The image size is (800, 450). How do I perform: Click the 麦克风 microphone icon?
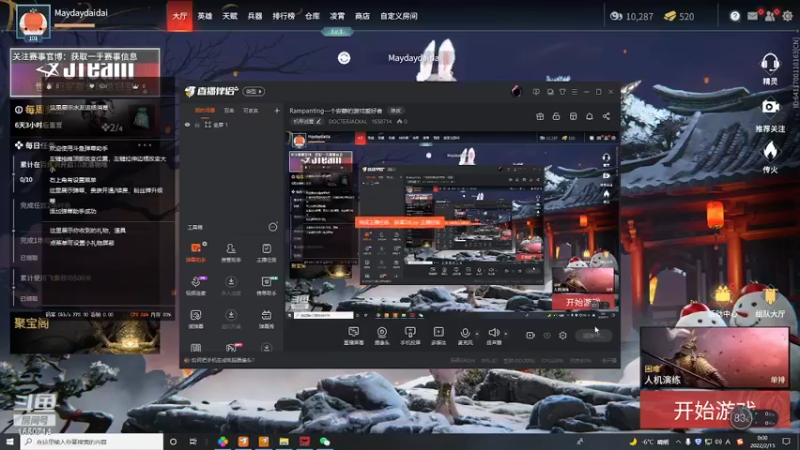pos(465,333)
